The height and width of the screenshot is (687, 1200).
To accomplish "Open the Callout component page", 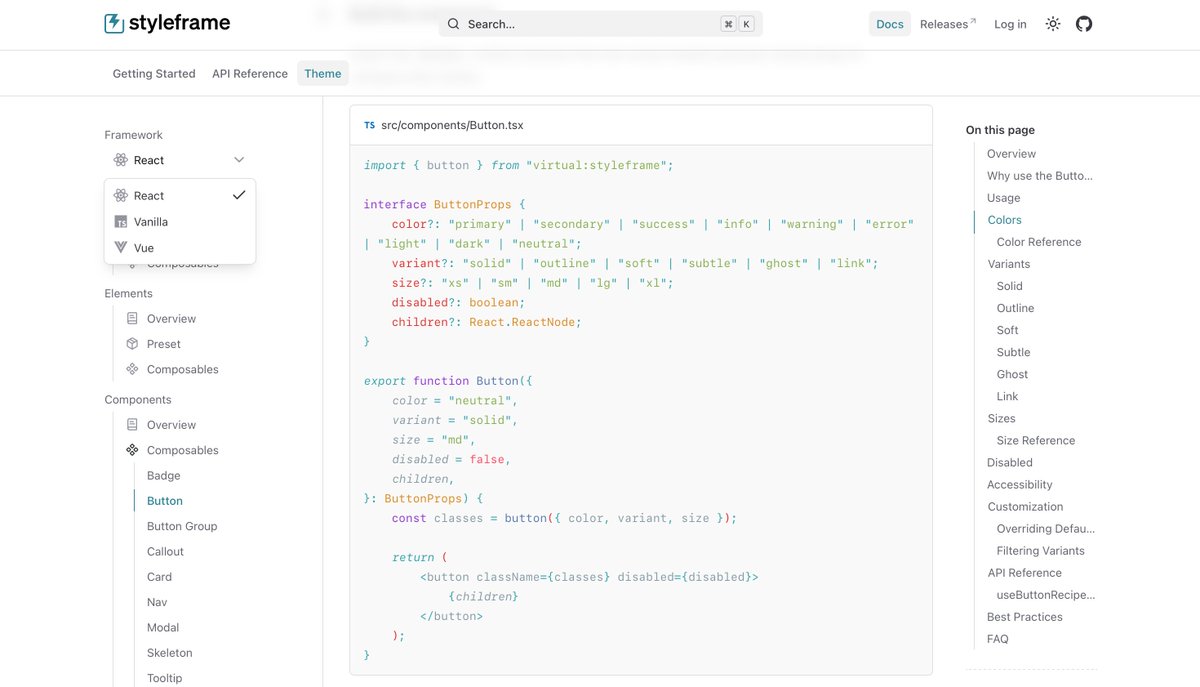I will click(x=165, y=552).
